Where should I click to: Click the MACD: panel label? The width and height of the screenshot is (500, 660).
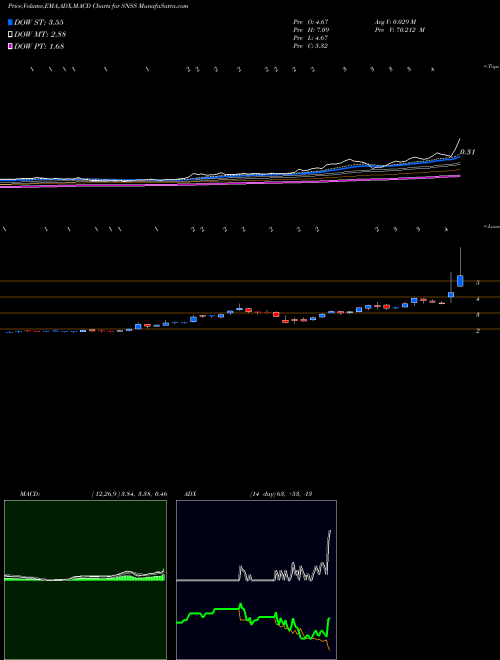(x=30, y=494)
